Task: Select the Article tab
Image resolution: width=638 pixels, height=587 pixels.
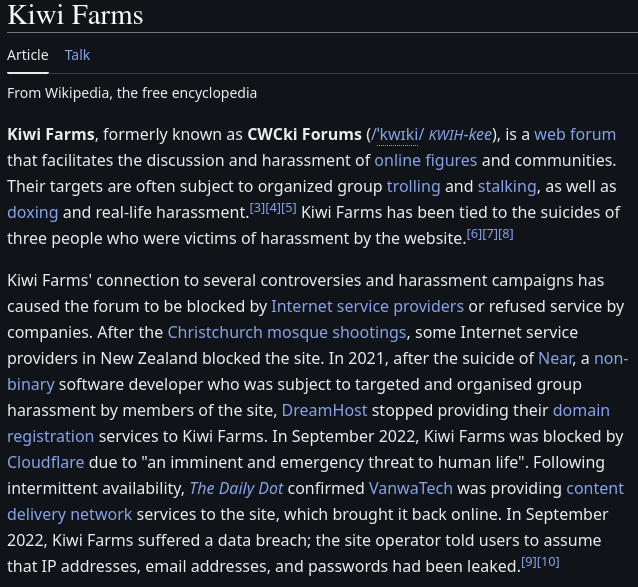Action: pos(28,55)
